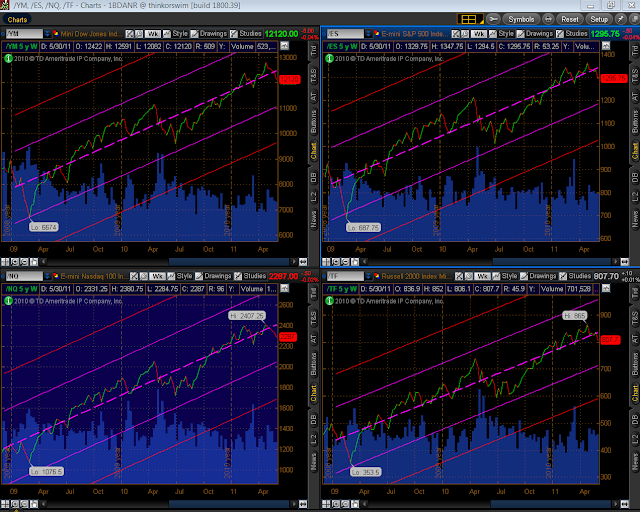Open the Symbols button in top toolbar
Image resolution: width=640 pixels, height=512 pixels.
(x=521, y=19)
